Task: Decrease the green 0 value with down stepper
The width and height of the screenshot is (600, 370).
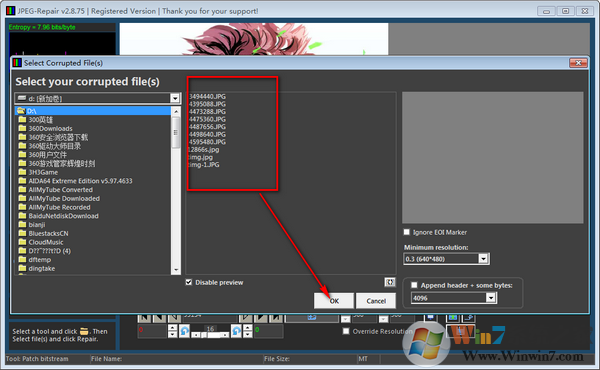Action: tap(248, 334)
